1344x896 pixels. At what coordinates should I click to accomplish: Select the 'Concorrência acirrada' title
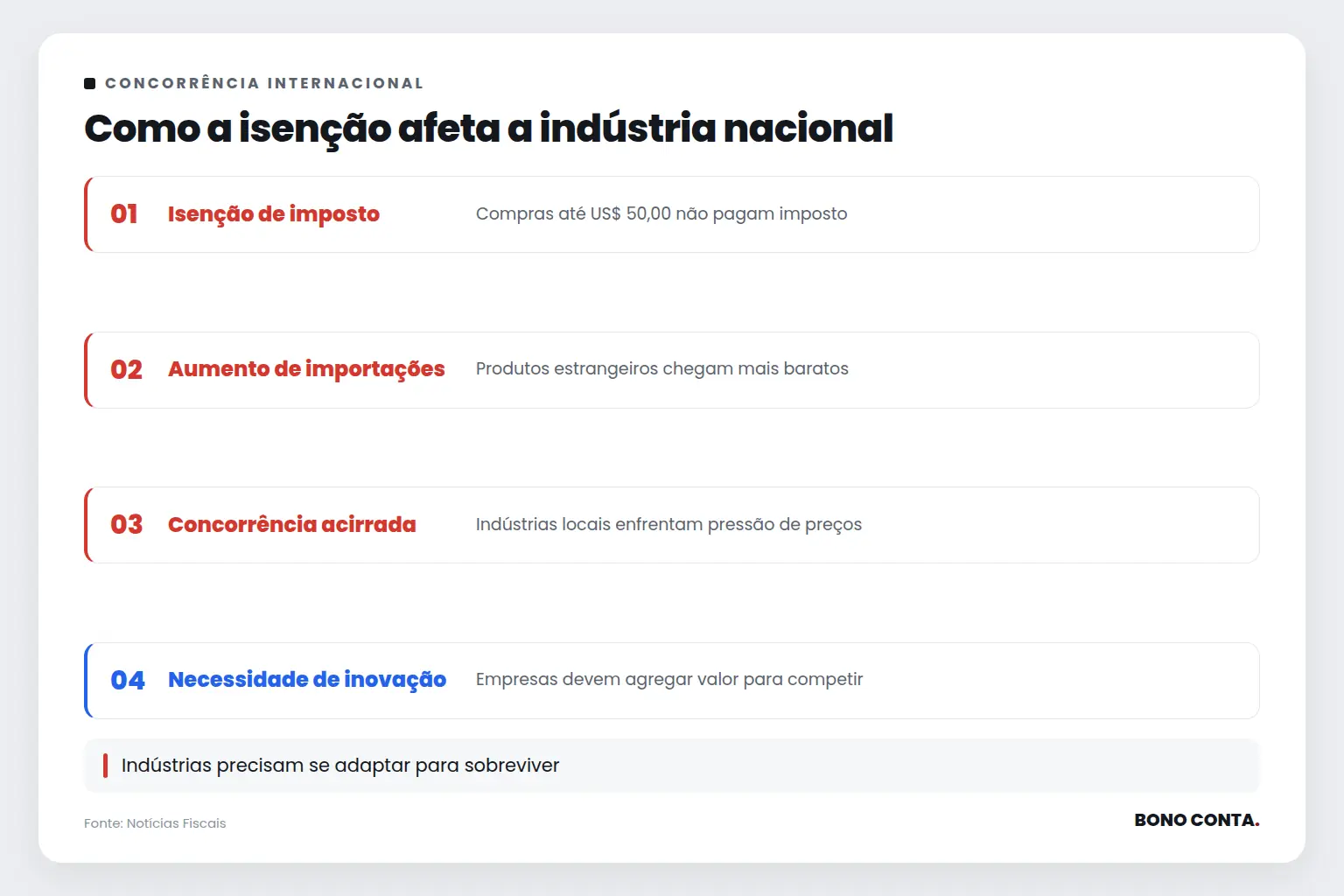[292, 524]
